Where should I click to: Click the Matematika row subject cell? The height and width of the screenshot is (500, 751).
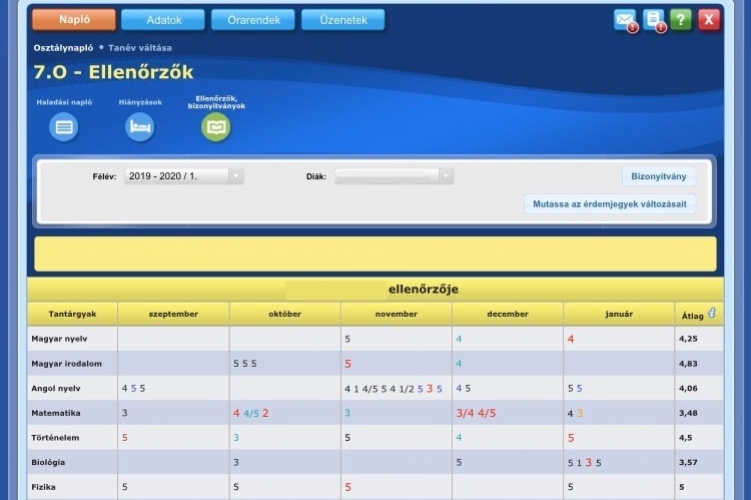coord(72,412)
